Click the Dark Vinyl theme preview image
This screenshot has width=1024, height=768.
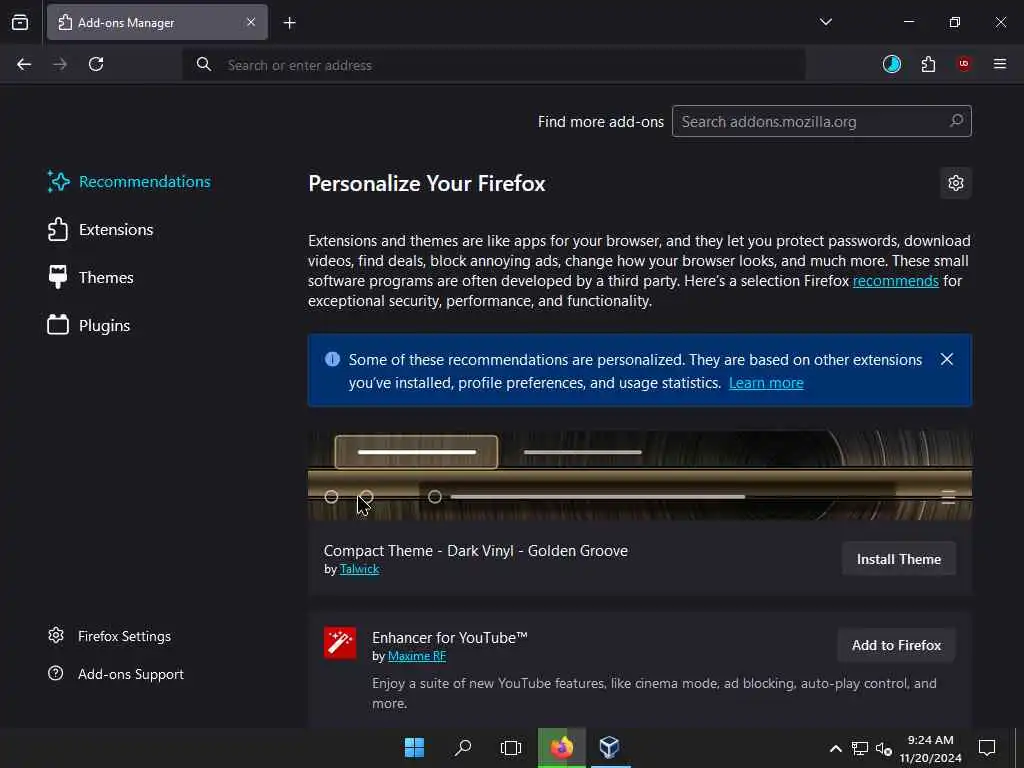(640, 475)
